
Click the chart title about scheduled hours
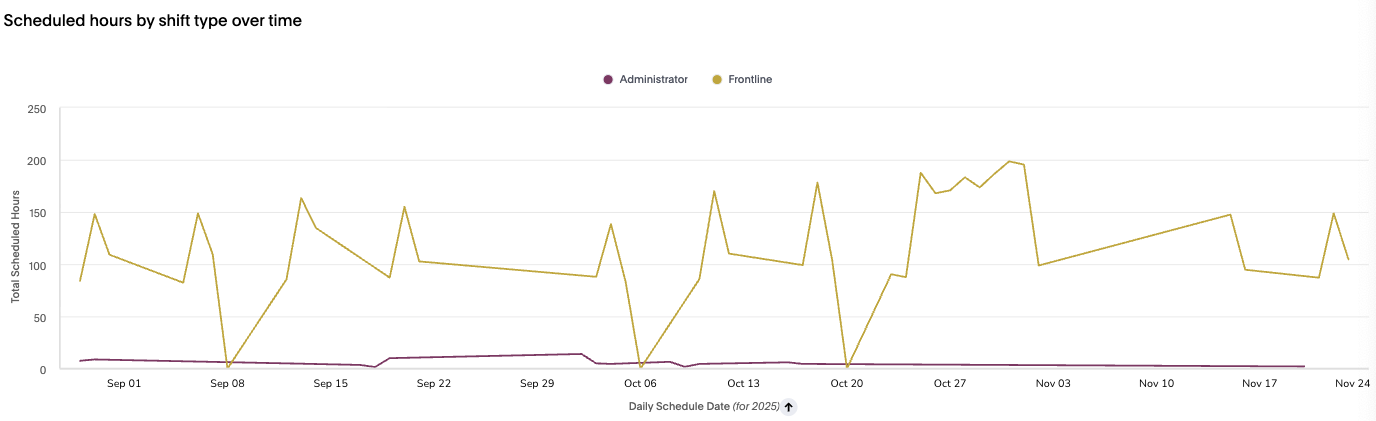pyautogui.click(x=153, y=21)
